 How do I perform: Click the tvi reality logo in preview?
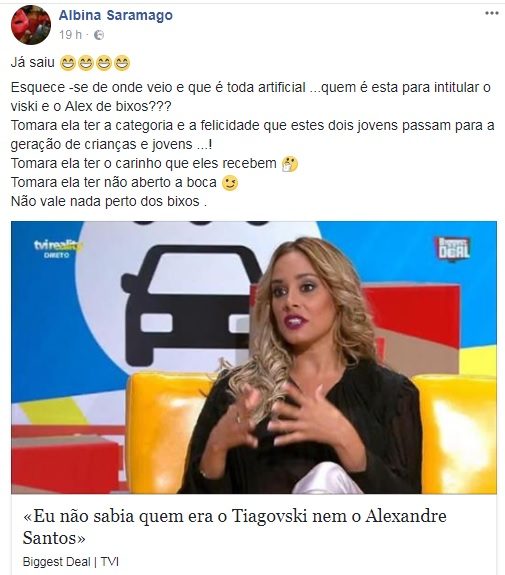click(58, 248)
